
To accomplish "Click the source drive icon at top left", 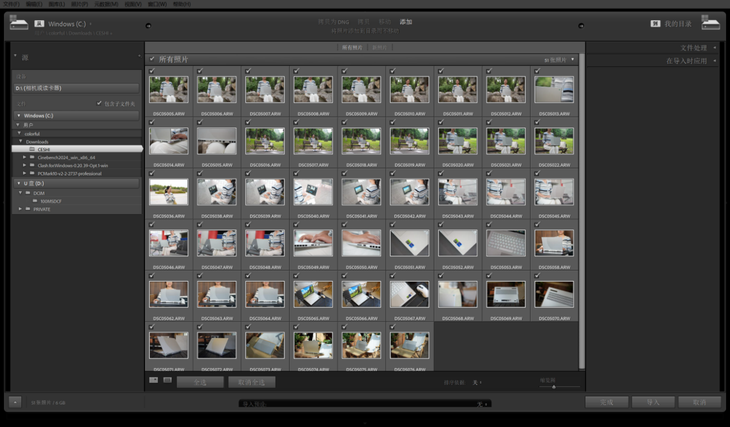I will coord(19,23).
